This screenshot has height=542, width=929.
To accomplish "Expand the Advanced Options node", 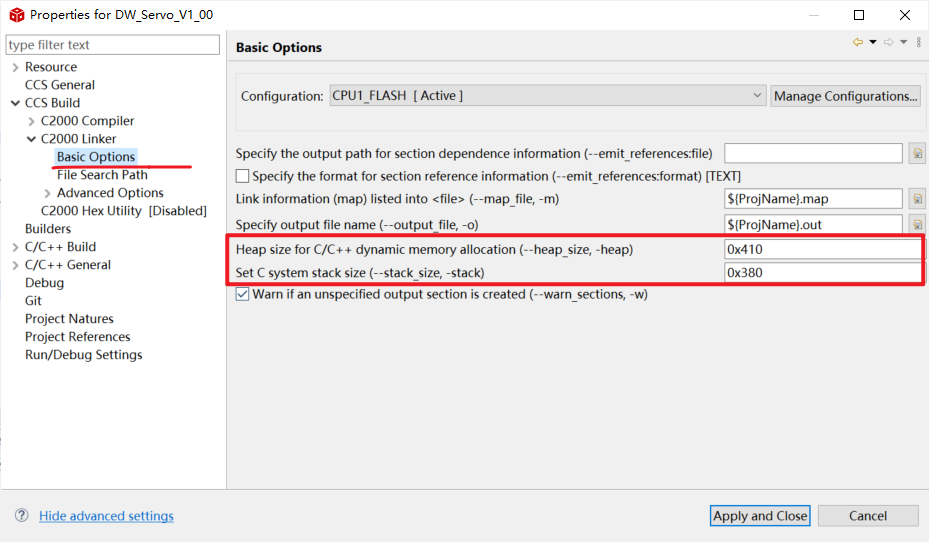I will click(x=47, y=193).
